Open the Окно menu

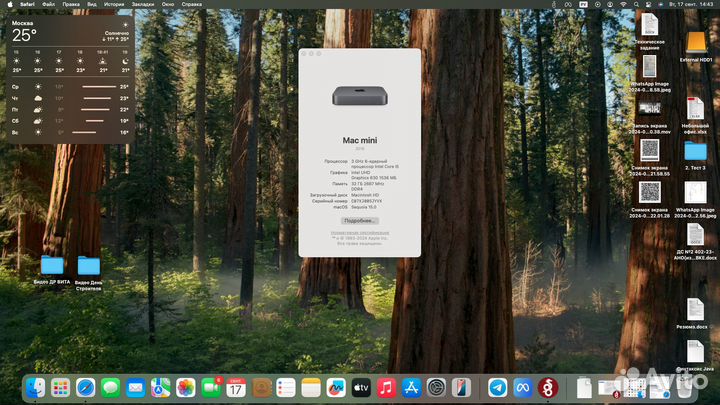pos(168,4)
